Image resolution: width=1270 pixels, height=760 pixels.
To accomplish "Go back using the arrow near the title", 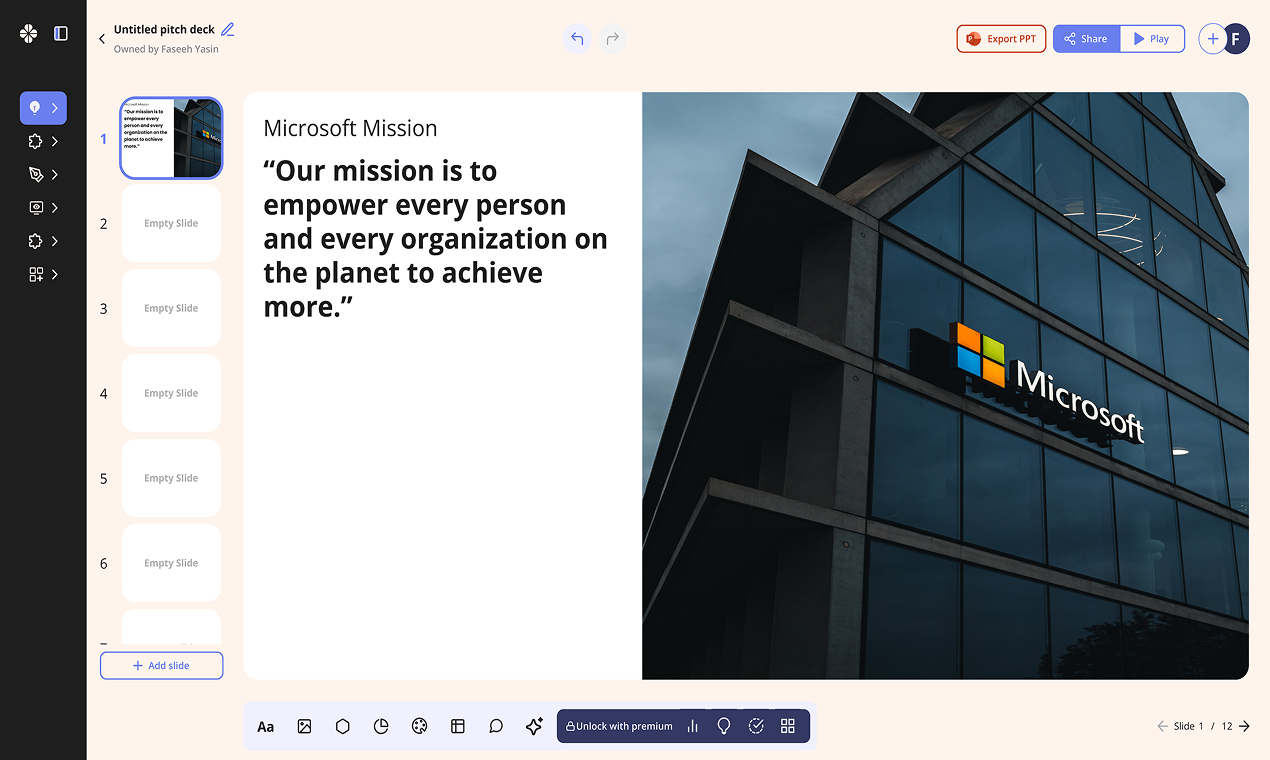I will [102, 39].
